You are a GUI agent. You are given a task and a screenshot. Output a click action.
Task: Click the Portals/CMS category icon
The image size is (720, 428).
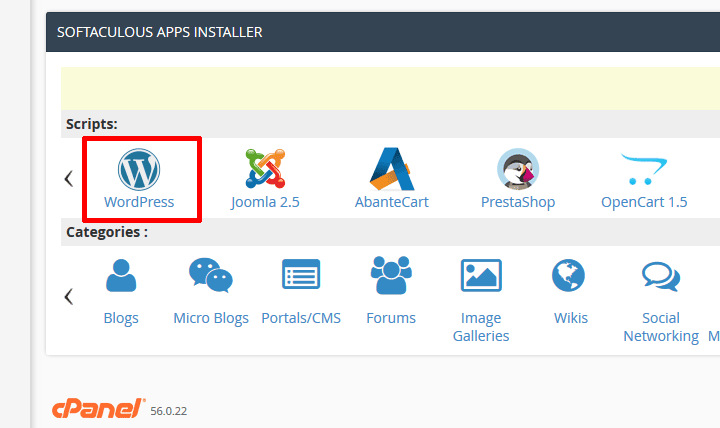click(x=301, y=277)
